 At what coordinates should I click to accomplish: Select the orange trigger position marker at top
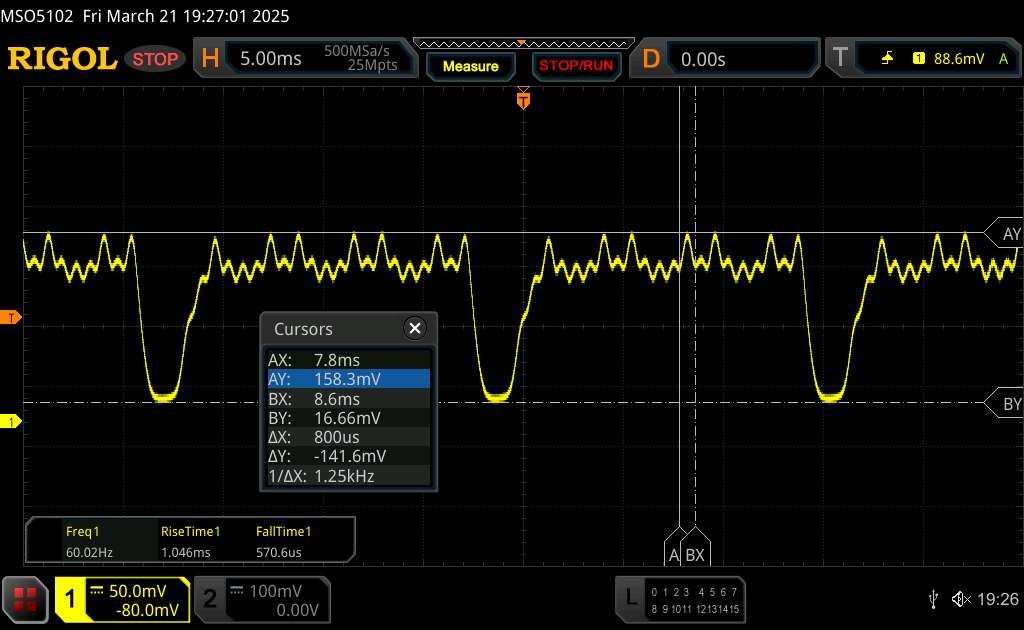[522, 100]
